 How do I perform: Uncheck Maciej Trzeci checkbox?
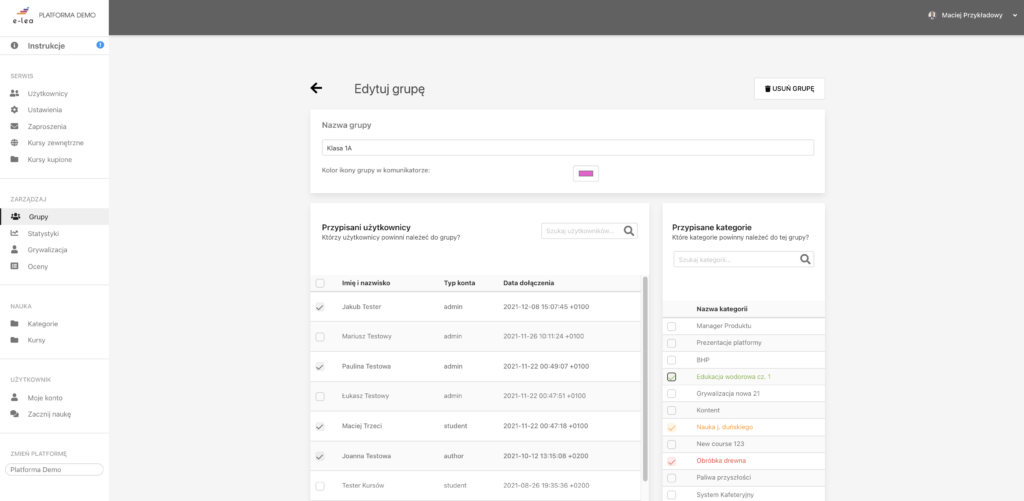(320, 427)
